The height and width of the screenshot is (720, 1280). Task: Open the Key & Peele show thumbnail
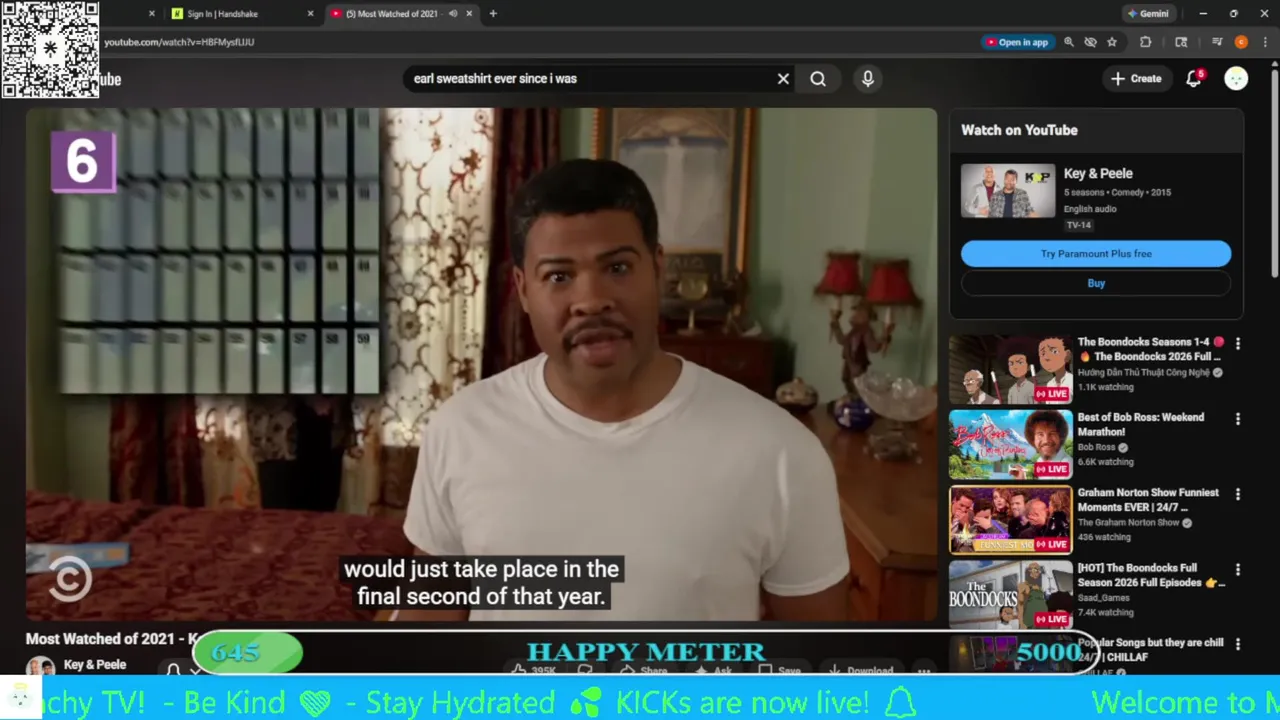1008,191
